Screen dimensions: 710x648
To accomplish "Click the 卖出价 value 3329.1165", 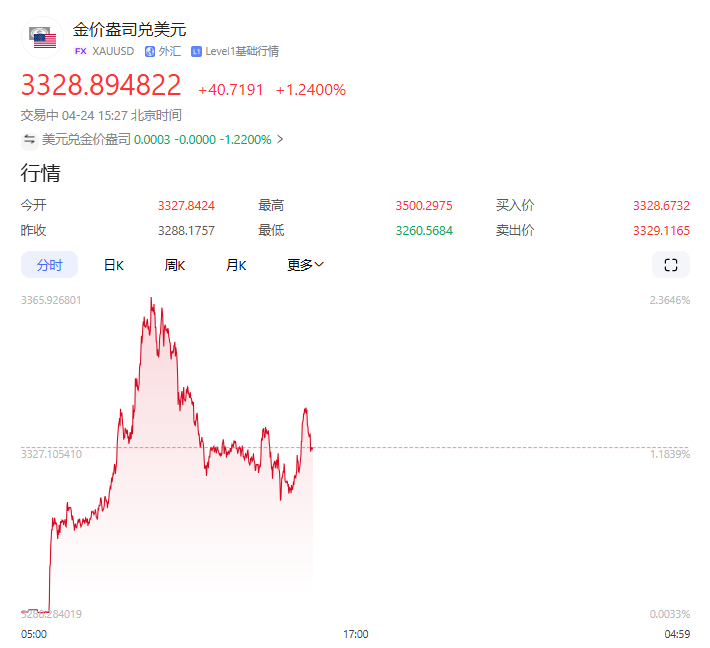I will [x=661, y=230].
